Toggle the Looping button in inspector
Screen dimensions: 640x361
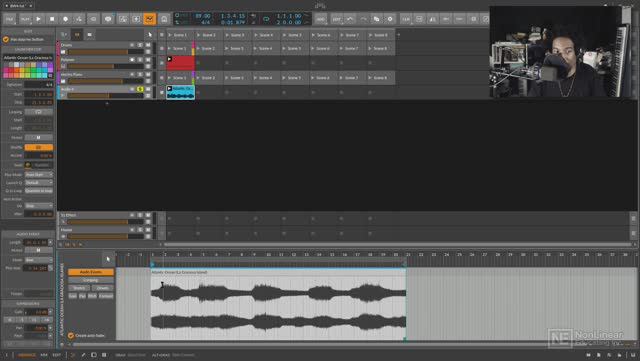click(x=38, y=111)
